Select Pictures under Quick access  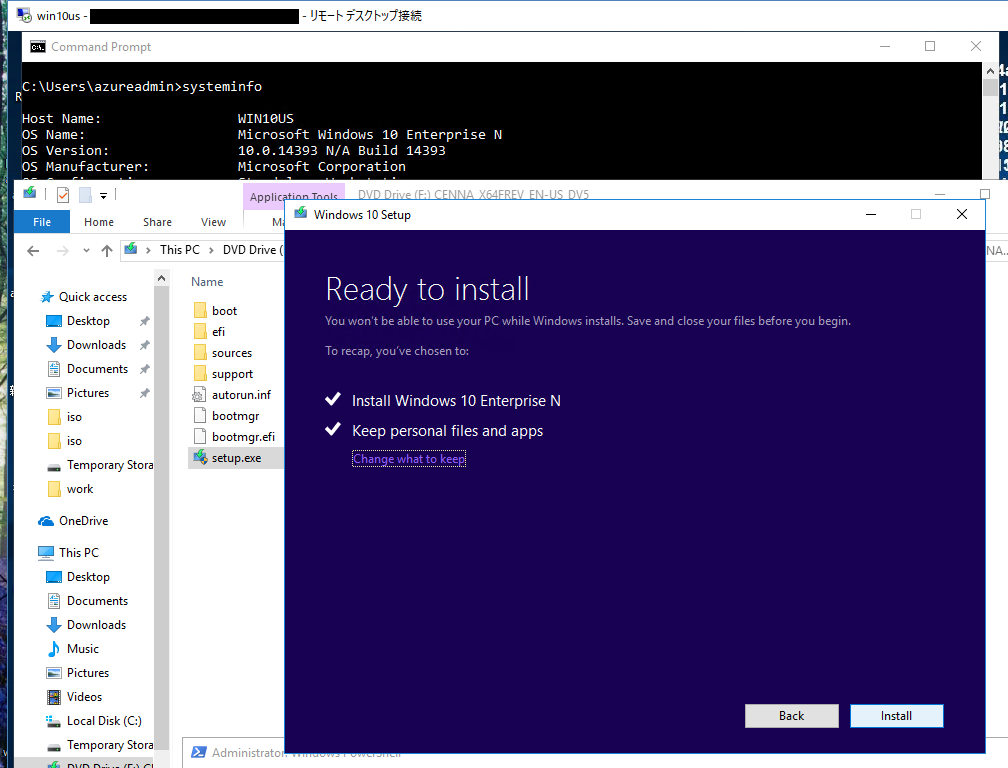click(87, 393)
